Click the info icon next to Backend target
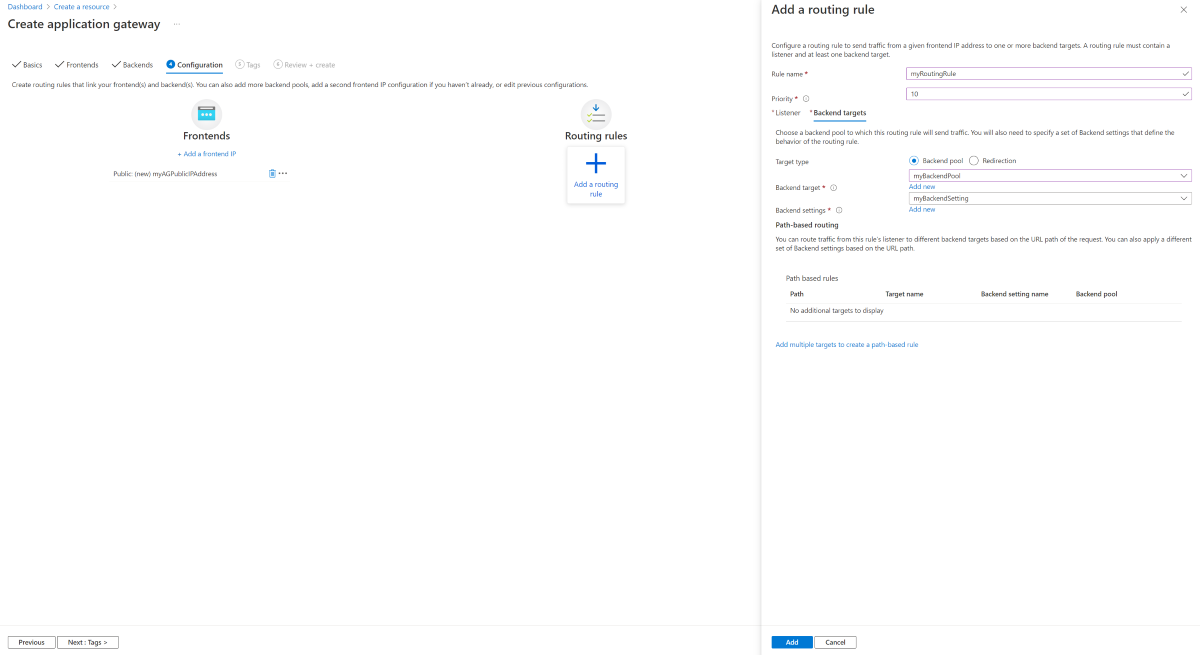This screenshot has height=655, width=1200. click(x=834, y=187)
